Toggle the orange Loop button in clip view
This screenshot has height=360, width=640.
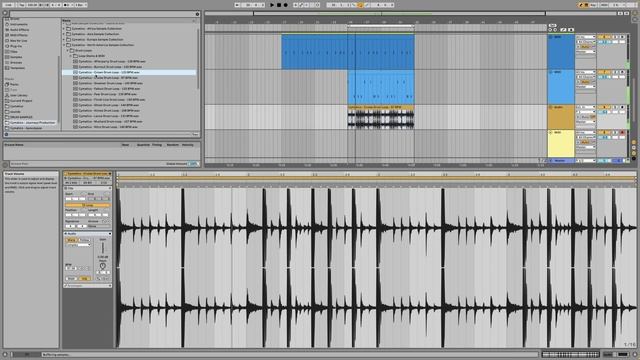pos(87,205)
